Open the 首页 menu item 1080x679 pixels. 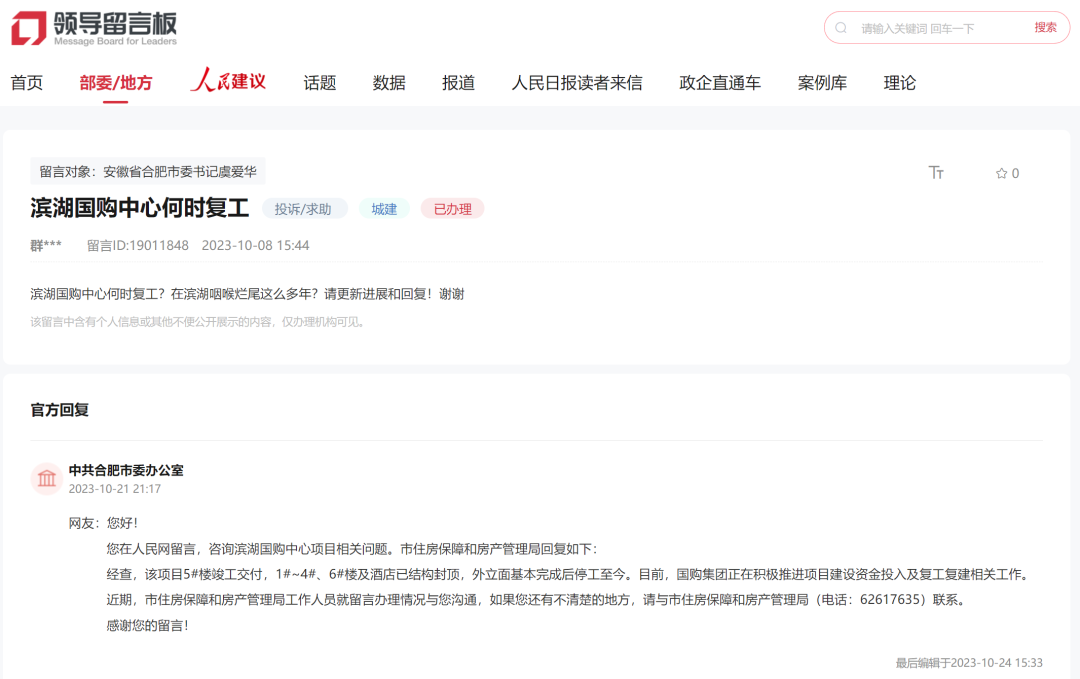[x=26, y=82]
